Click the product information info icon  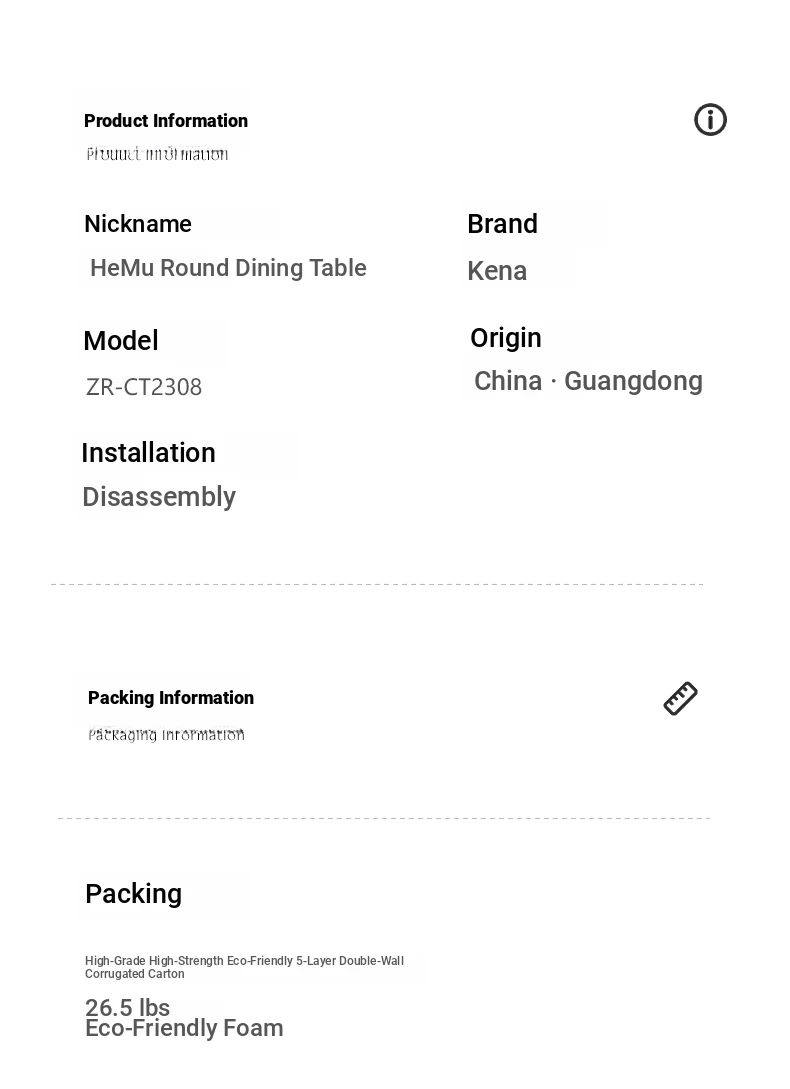[x=710, y=119]
